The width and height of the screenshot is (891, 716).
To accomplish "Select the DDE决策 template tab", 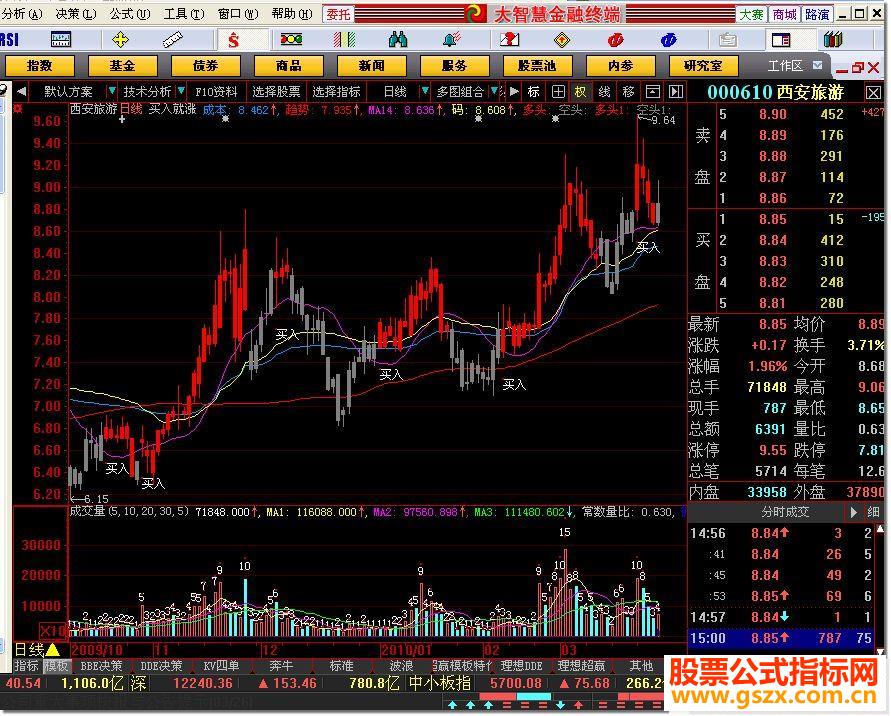I will click(x=161, y=665).
